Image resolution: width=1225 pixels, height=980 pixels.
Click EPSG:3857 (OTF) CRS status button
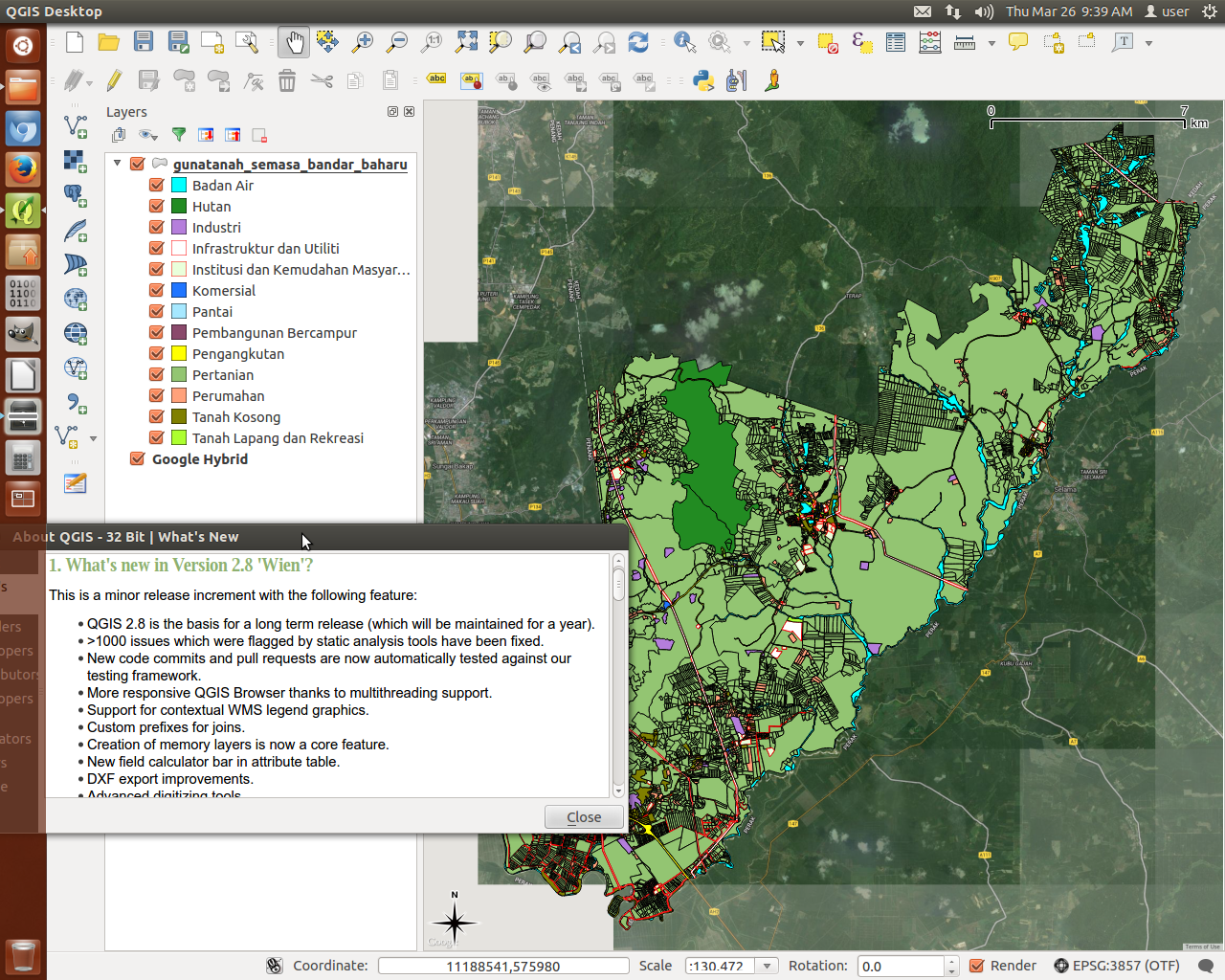1117,966
